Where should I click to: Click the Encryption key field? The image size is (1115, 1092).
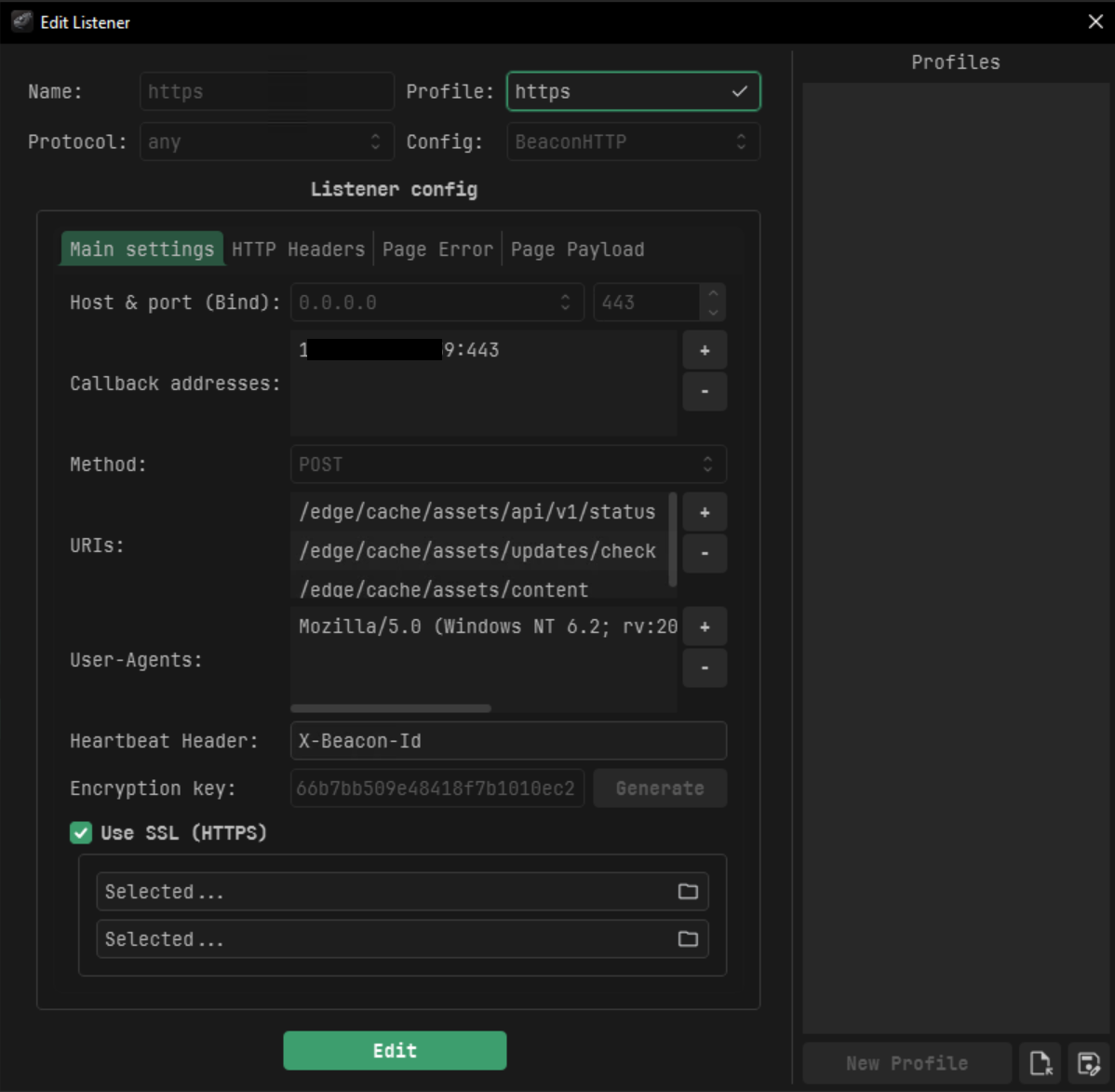(x=437, y=789)
